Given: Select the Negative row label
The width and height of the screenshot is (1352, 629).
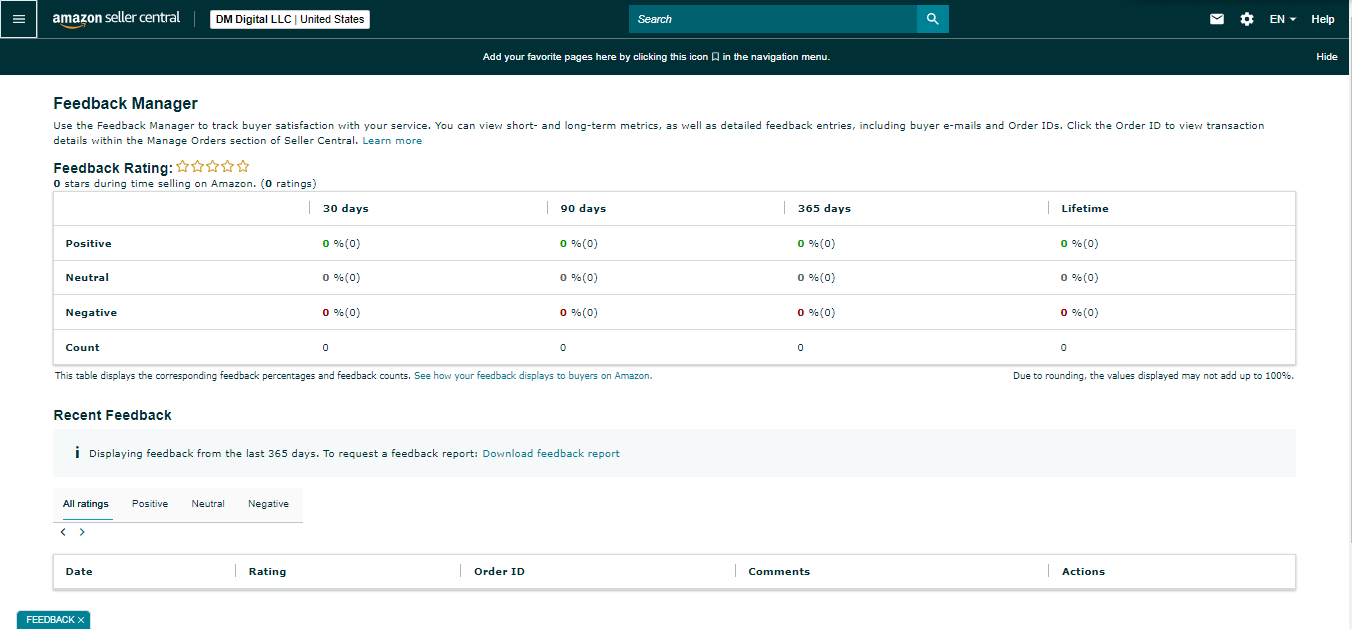Looking at the screenshot, I should pyautogui.click(x=91, y=313).
